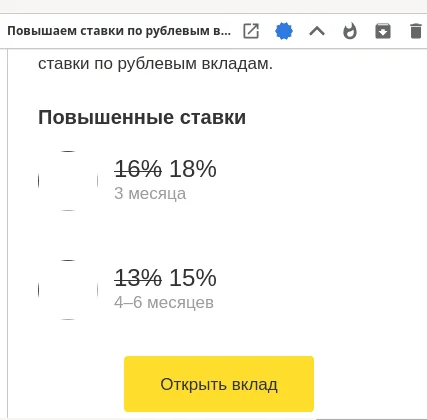Collapse message with the up chevron
This screenshot has width=427, height=420.
(317, 31)
